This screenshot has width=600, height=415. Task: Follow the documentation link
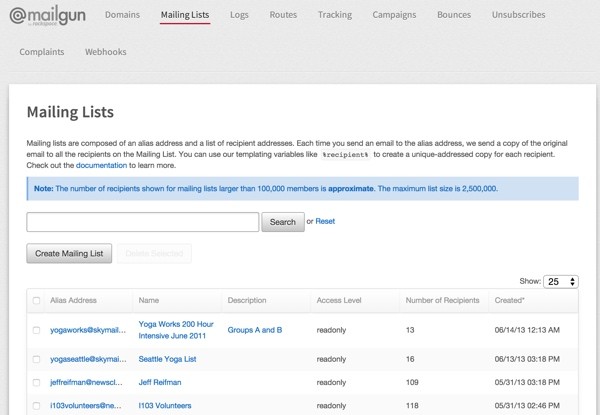coord(101,165)
